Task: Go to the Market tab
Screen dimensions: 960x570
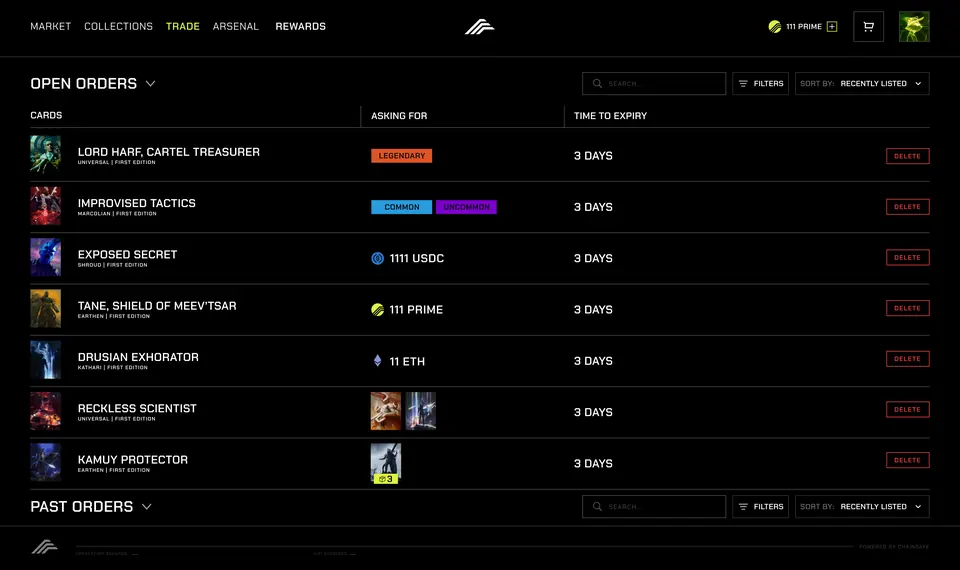Action: (x=51, y=26)
